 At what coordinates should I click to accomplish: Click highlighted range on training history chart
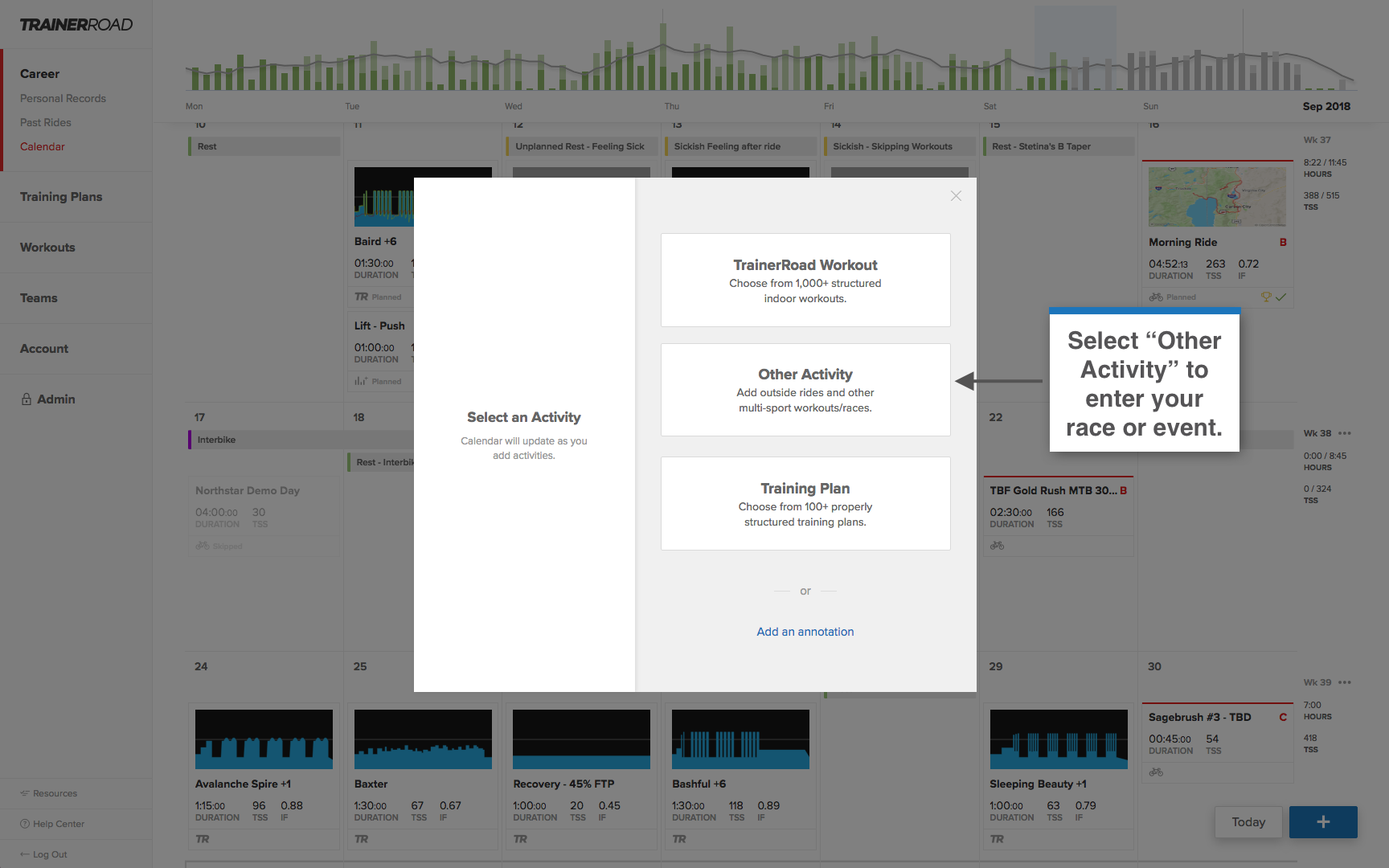point(1075,48)
